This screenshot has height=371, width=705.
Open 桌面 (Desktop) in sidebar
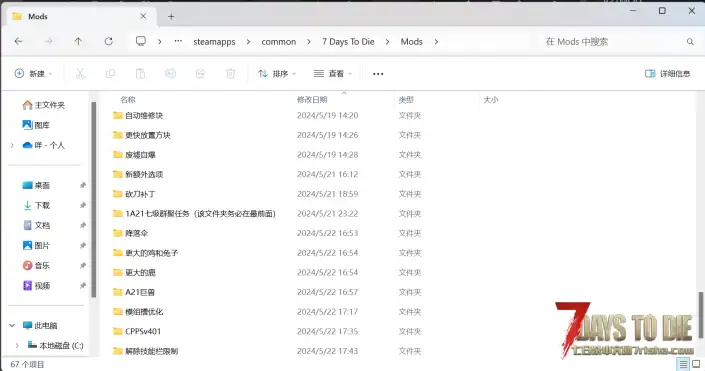pyautogui.click(x=36, y=185)
